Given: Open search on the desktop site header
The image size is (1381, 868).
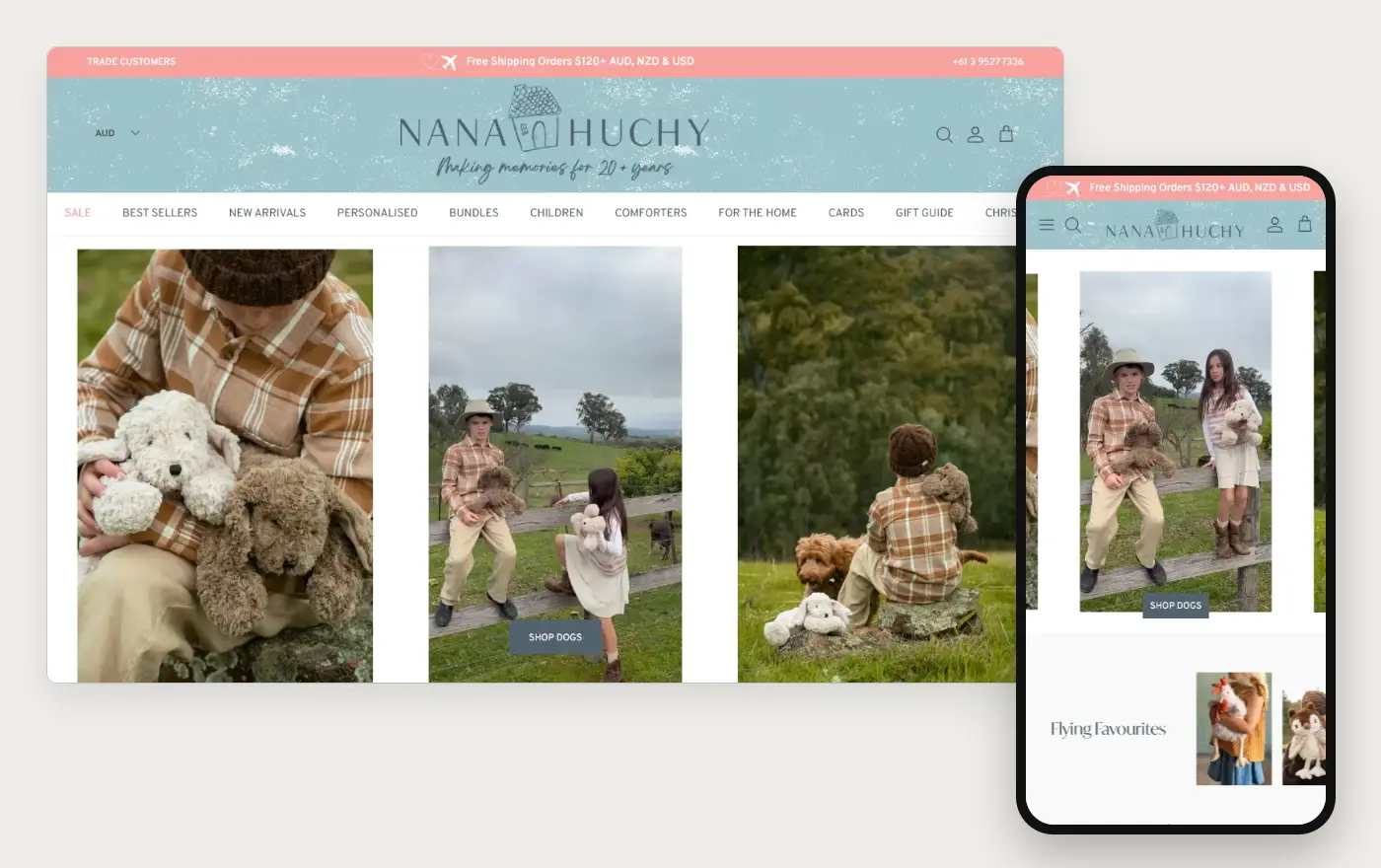Looking at the screenshot, I should pyautogui.click(x=944, y=134).
